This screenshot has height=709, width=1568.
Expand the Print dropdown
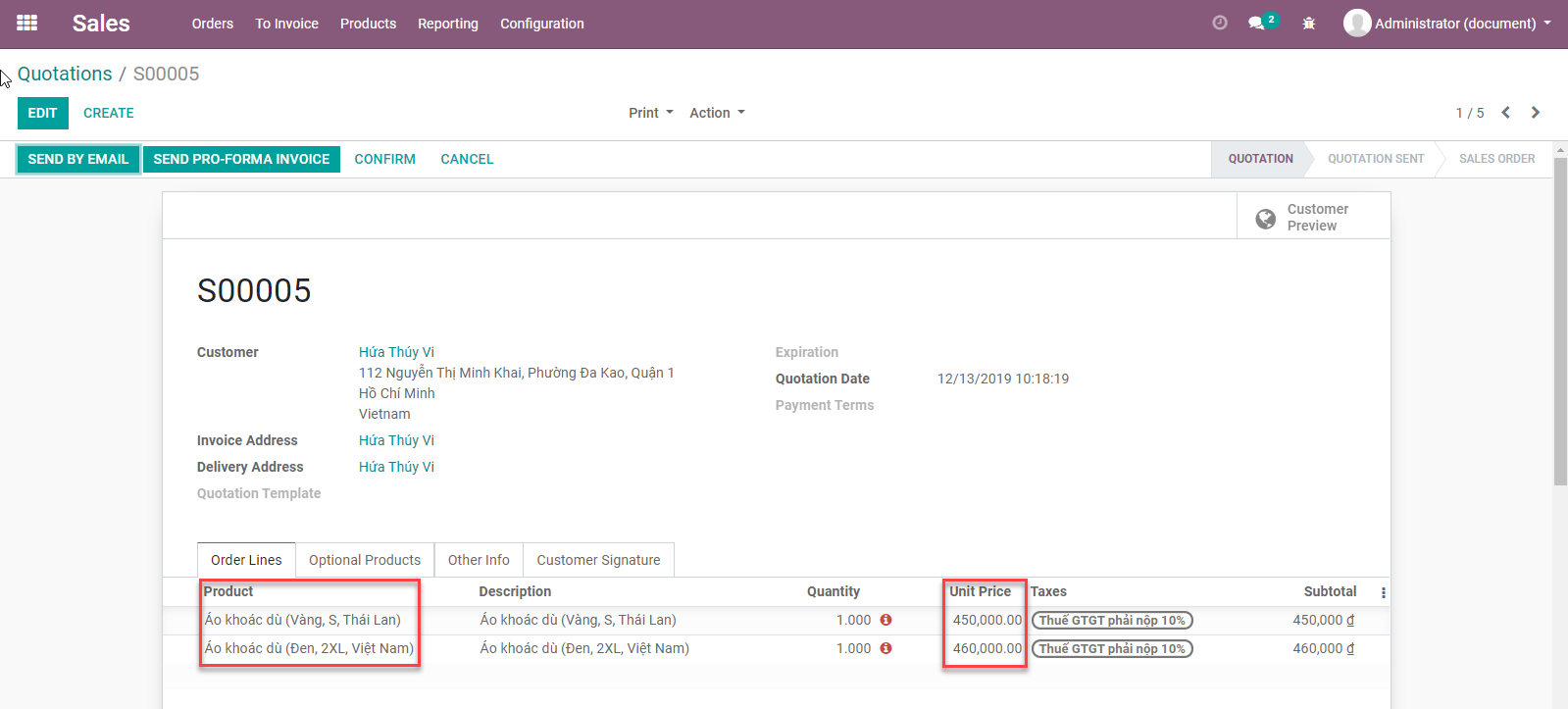pos(650,113)
